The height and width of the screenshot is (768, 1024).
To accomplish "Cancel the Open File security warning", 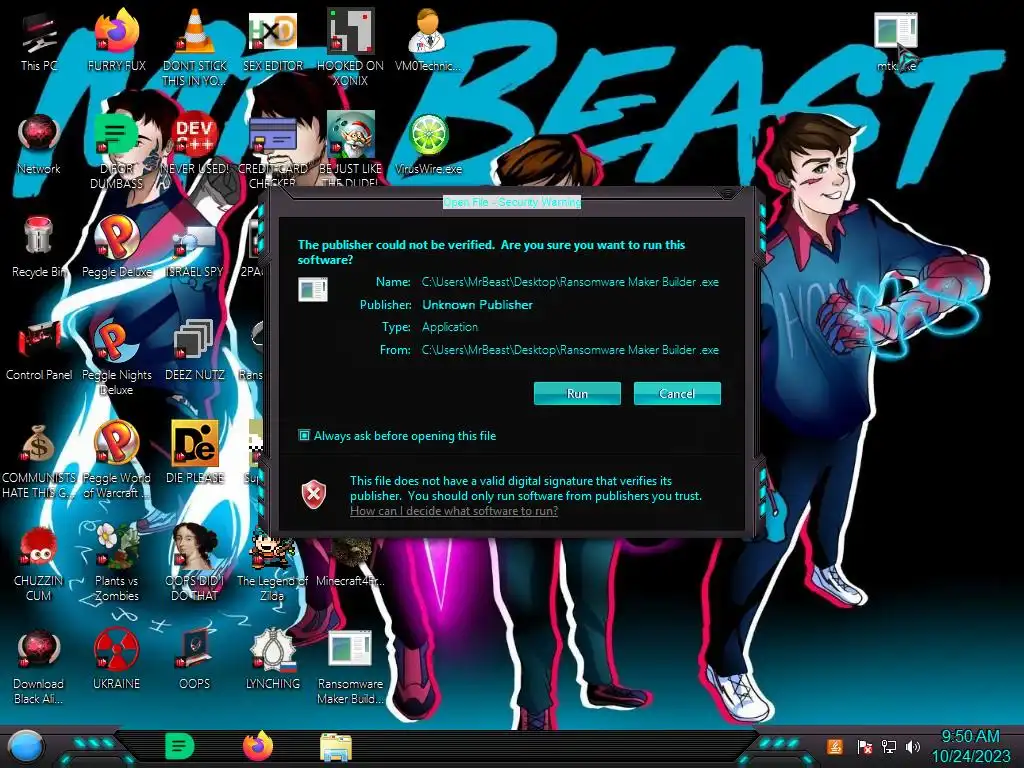I will click(x=677, y=394).
